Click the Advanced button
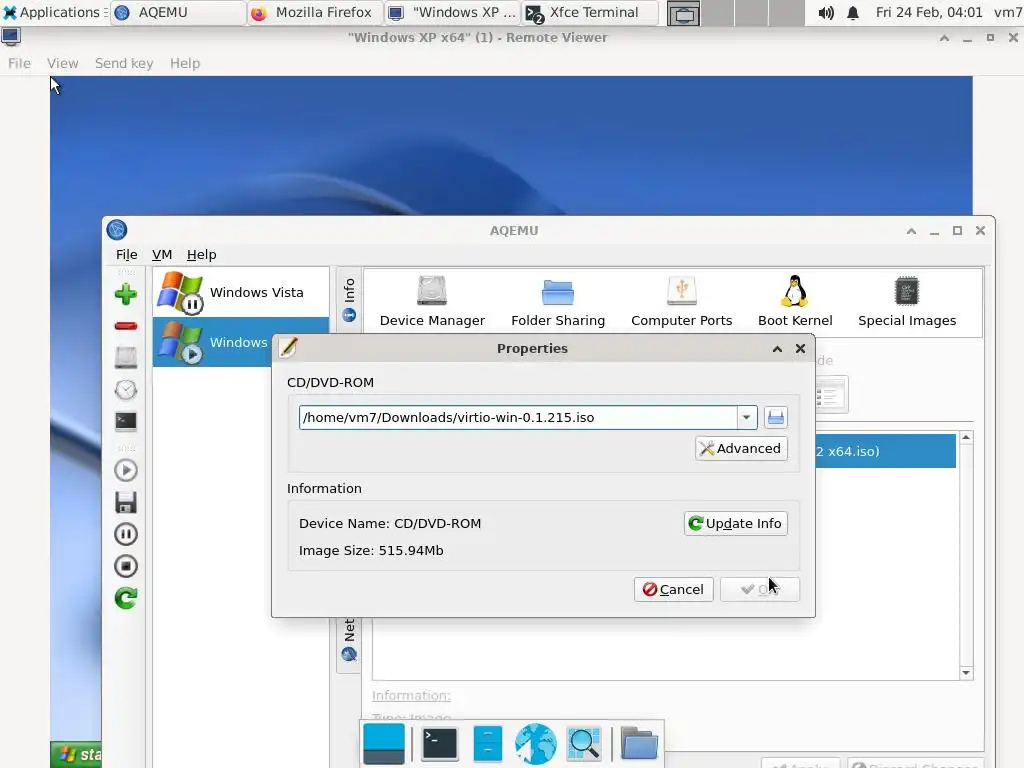This screenshot has height=768, width=1024. (x=741, y=449)
